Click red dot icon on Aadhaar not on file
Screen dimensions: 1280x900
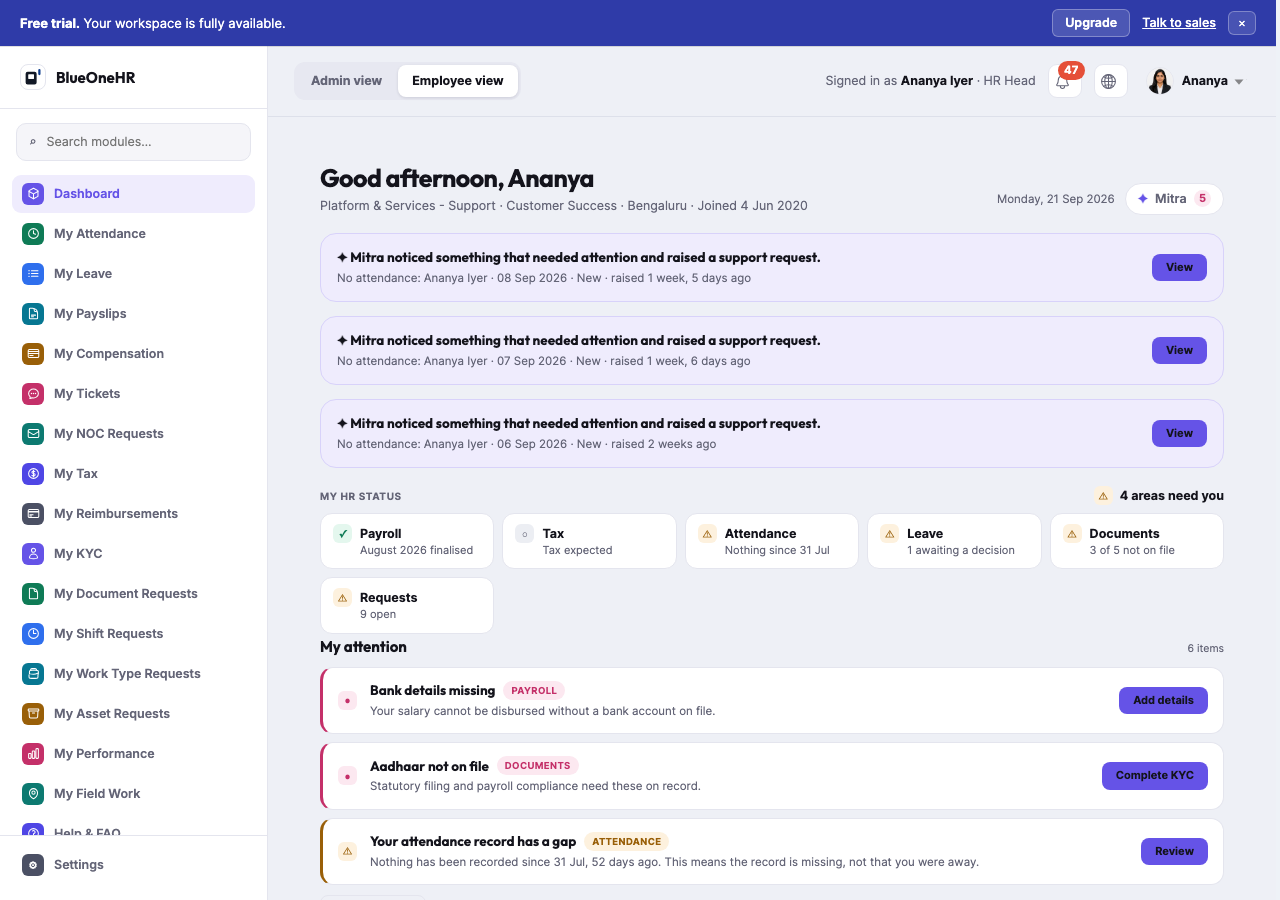coord(348,776)
